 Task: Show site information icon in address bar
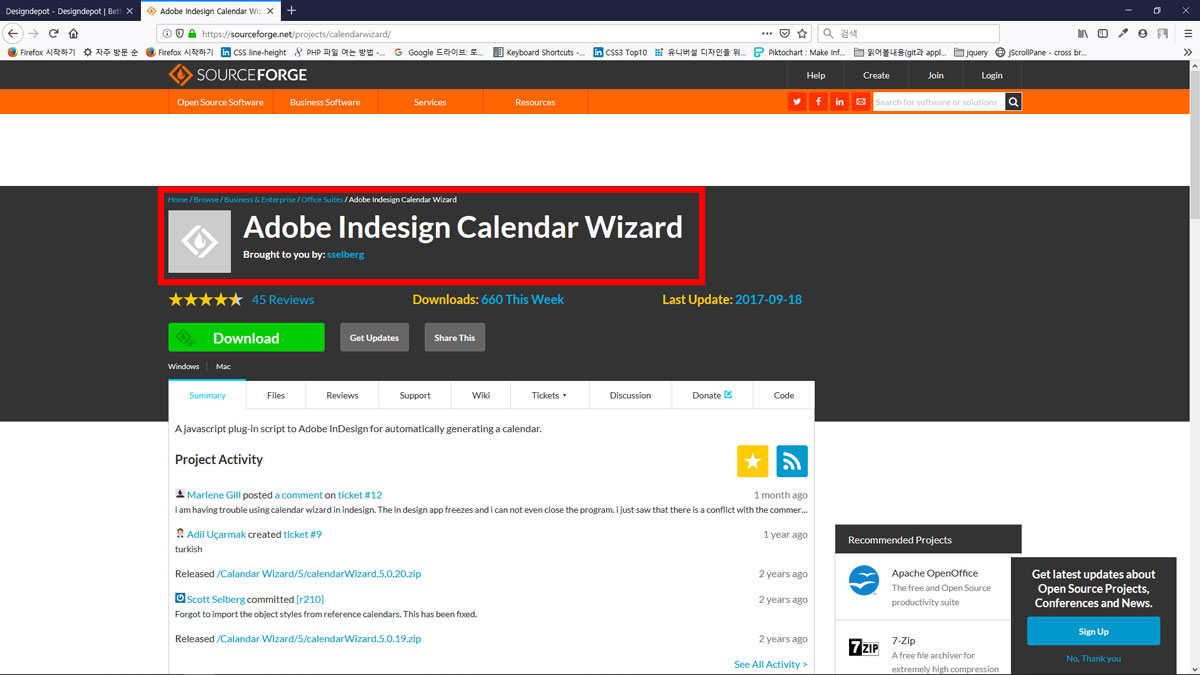pos(166,33)
